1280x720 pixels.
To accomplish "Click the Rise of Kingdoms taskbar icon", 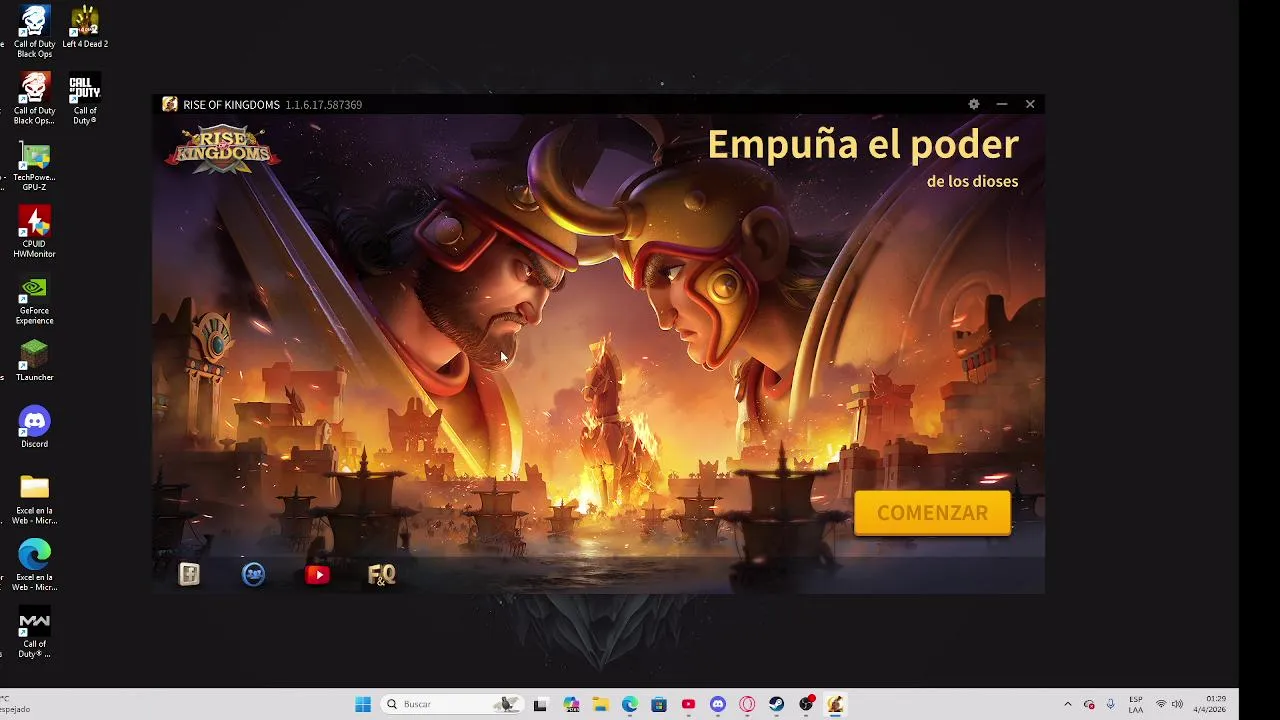I will pos(835,704).
